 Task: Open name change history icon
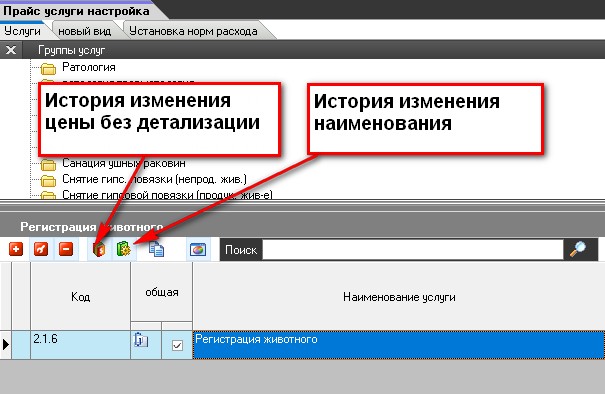click(x=124, y=250)
